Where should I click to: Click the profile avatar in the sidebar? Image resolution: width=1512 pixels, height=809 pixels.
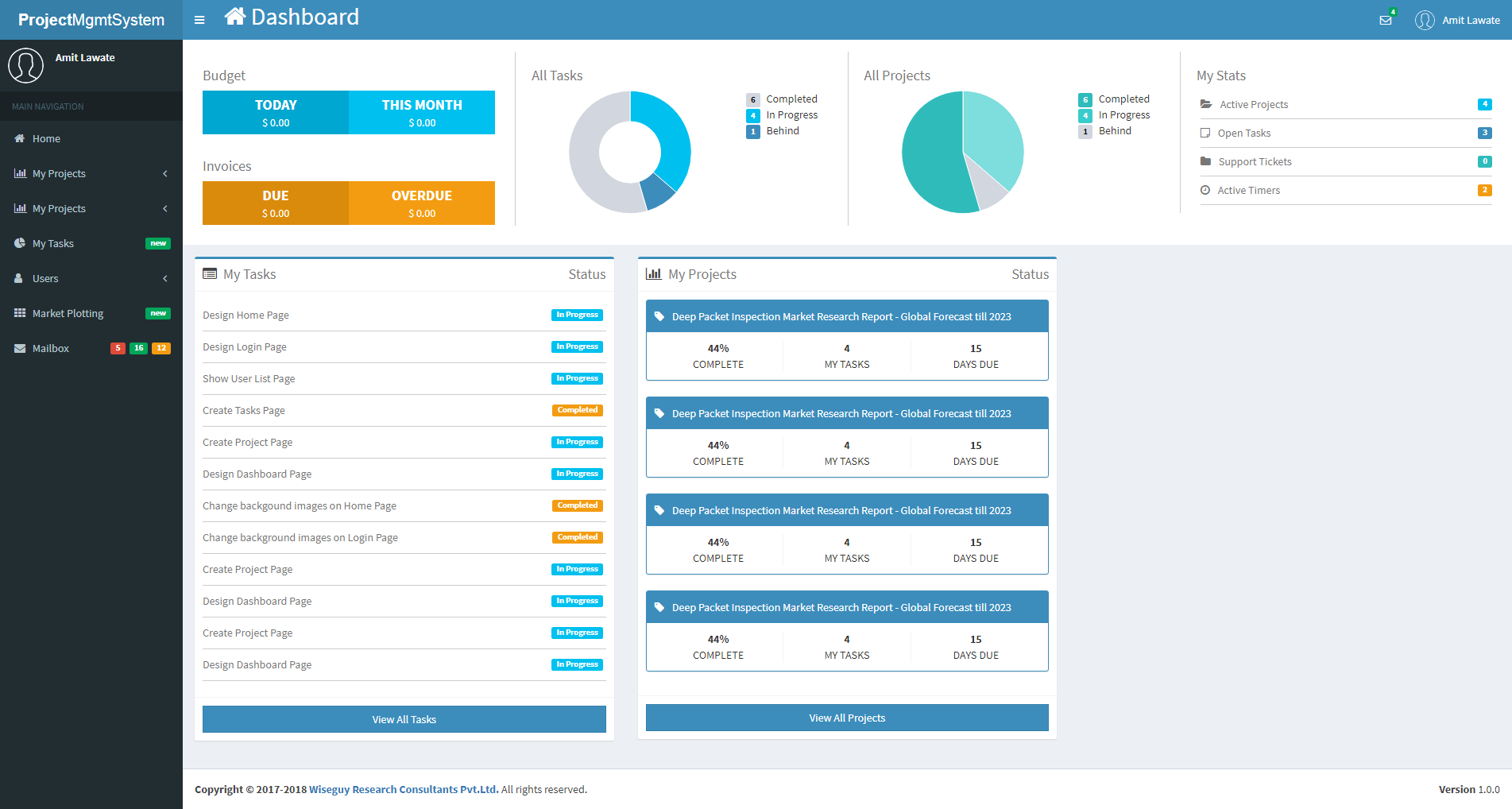coord(25,65)
